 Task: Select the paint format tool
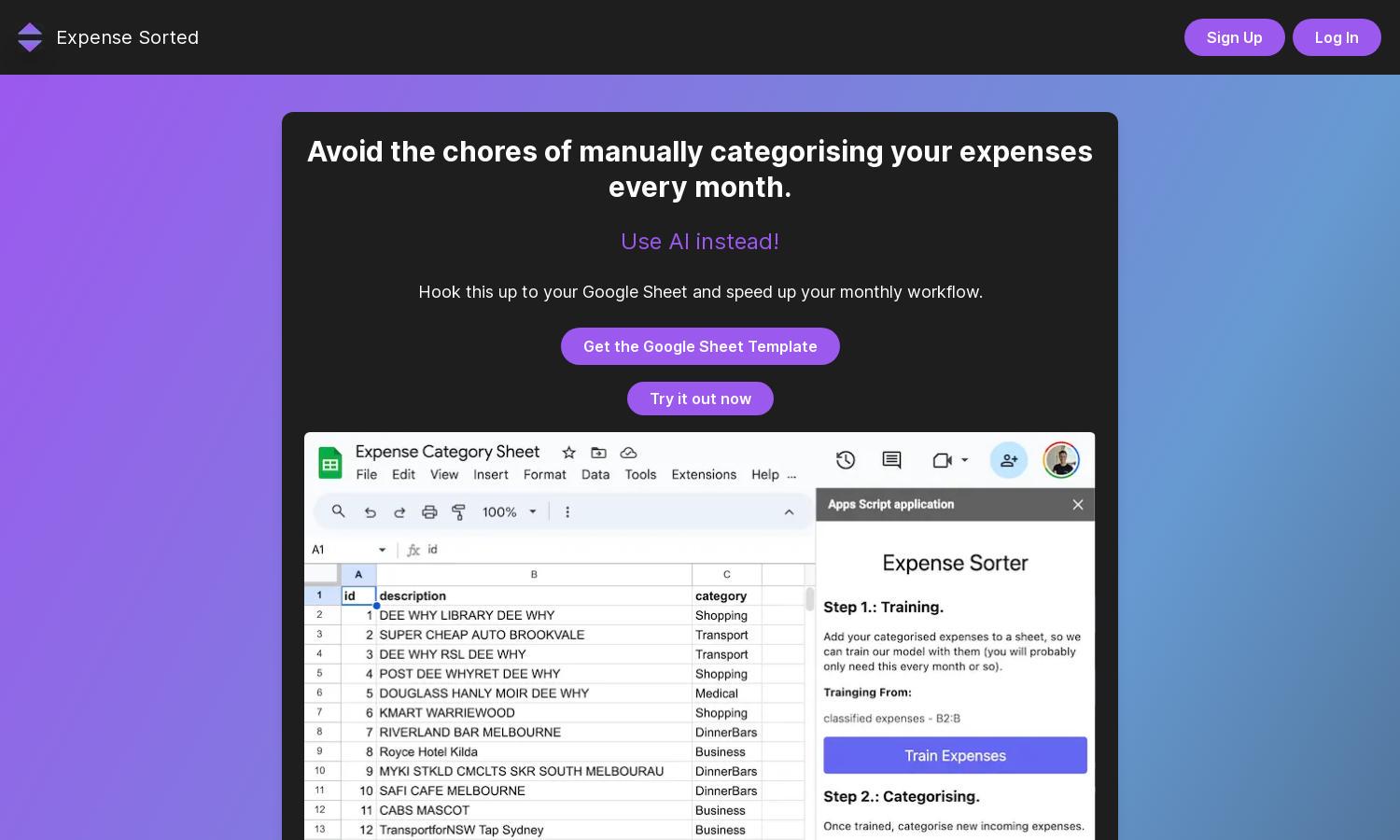point(458,511)
